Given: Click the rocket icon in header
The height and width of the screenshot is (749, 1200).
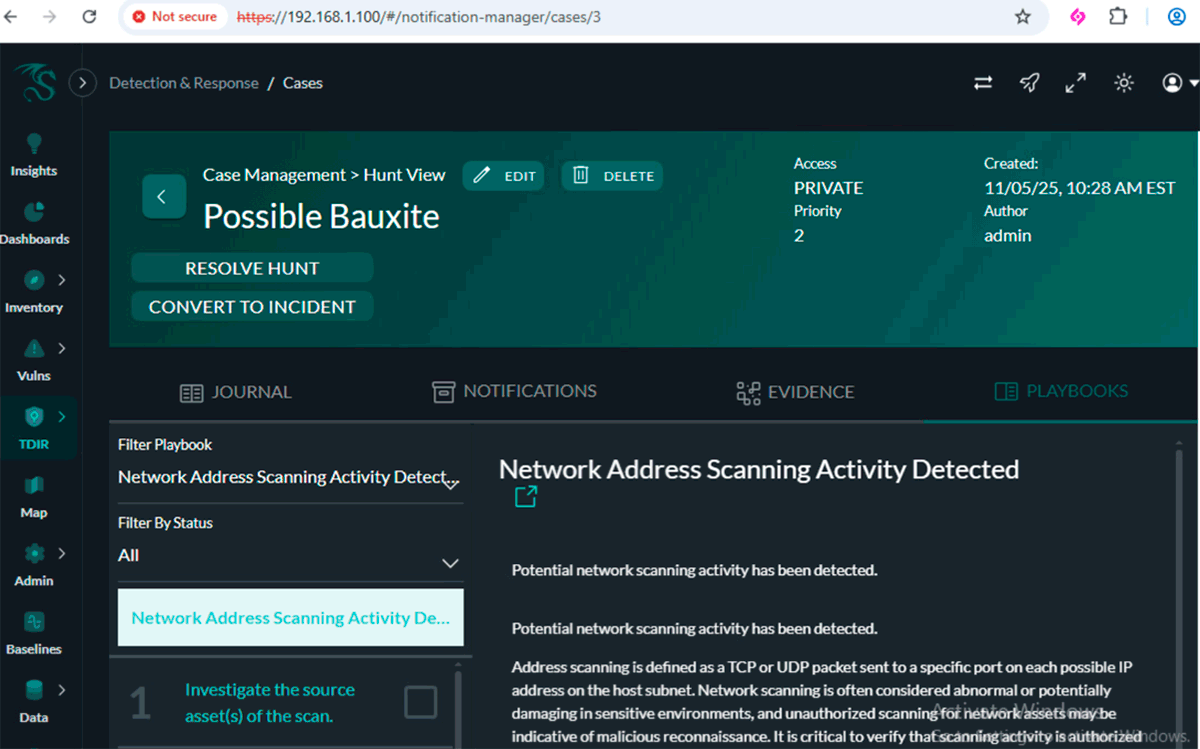Looking at the screenshot, I should [x=1029, y=83].
